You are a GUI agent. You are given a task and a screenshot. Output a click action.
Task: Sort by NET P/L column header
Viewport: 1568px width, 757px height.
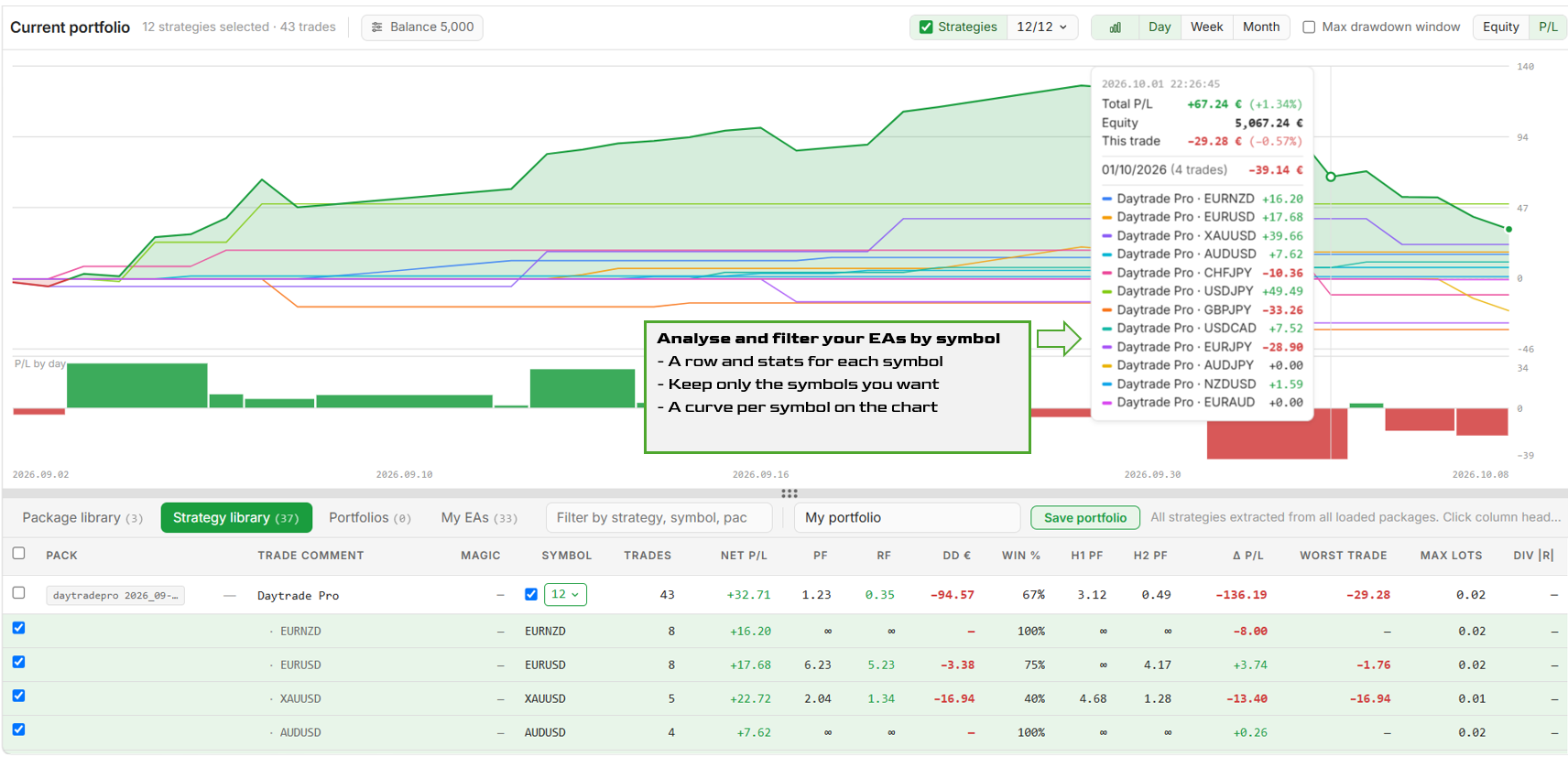coord(744,556)
